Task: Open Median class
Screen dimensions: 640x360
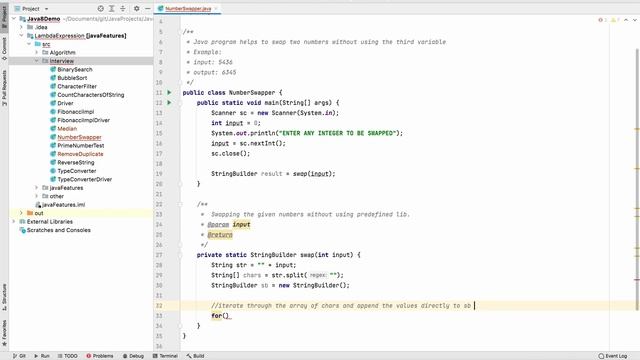Action: [67, 129]
